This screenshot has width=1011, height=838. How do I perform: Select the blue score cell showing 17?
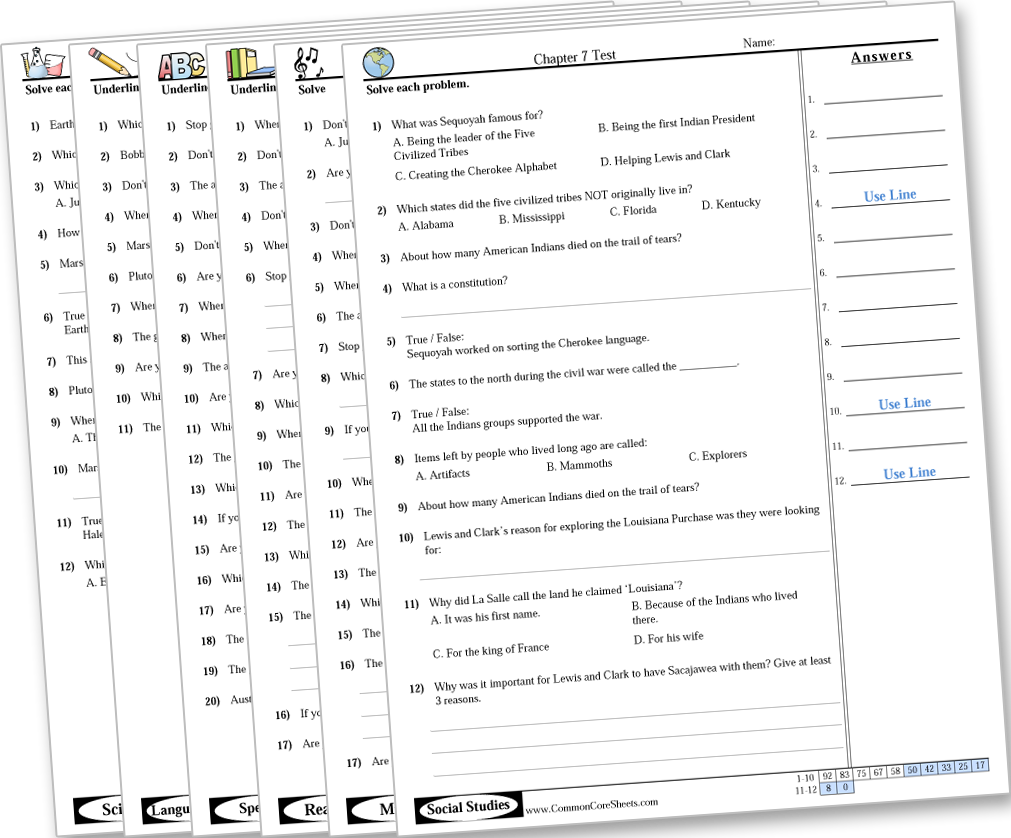coord(979,765)
